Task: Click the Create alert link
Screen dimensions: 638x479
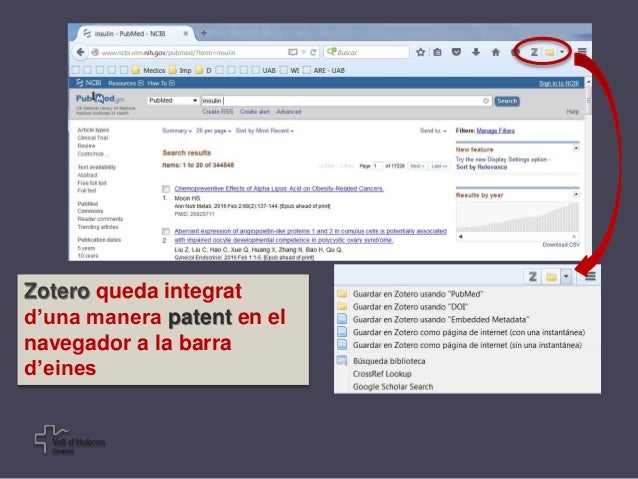Action: 255,112
